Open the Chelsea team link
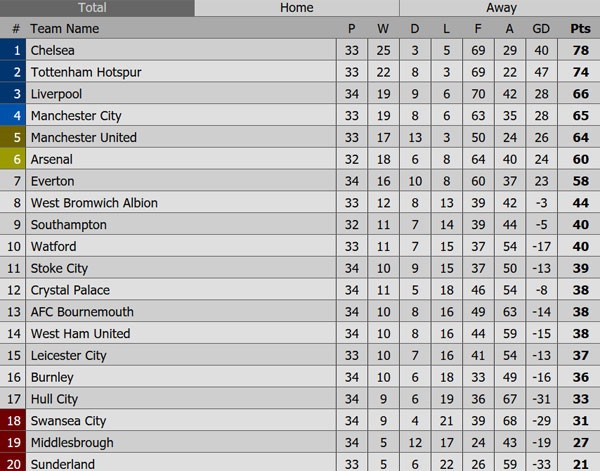The image size is (600, 471). click(53, 50)
